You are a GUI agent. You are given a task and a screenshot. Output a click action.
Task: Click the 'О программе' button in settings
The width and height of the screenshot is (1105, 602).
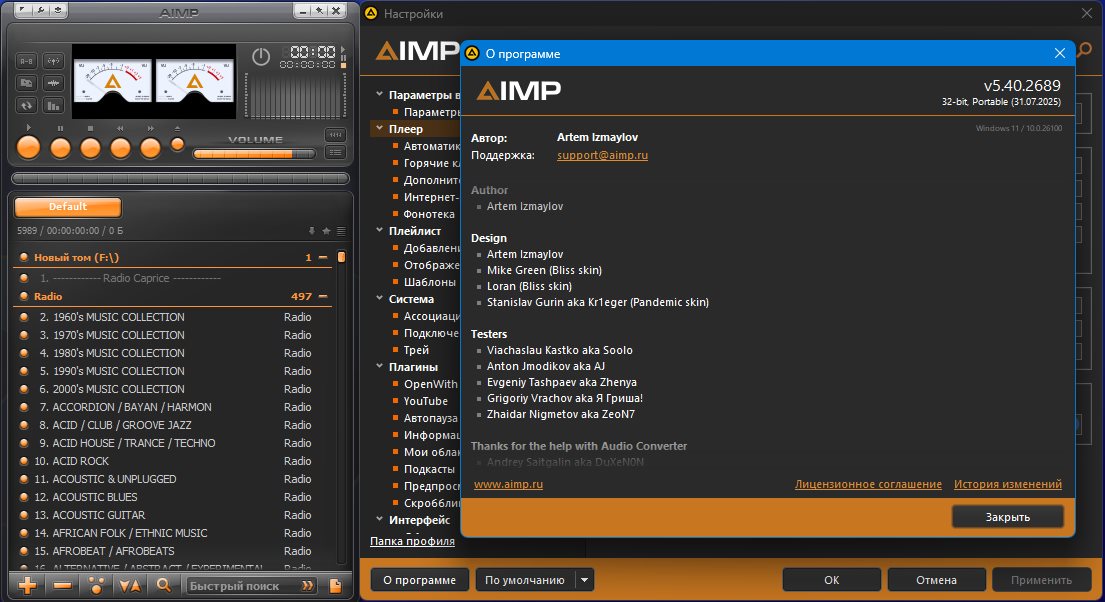tap(419, 580)
